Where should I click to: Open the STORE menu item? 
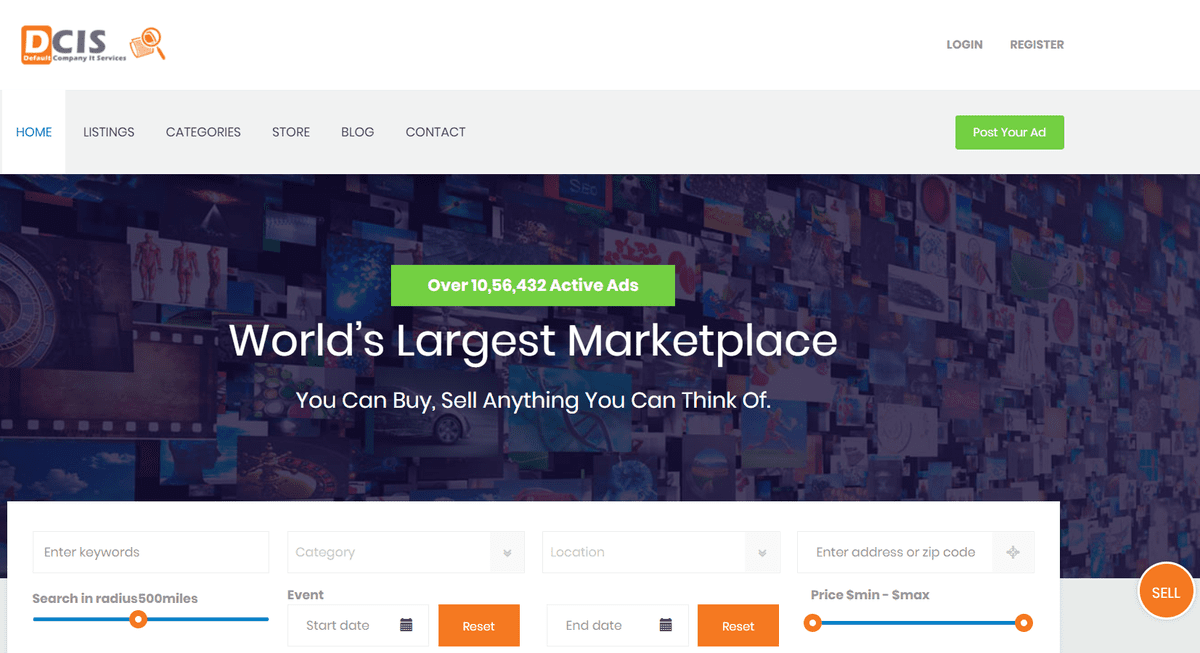(x=291, y=132)
